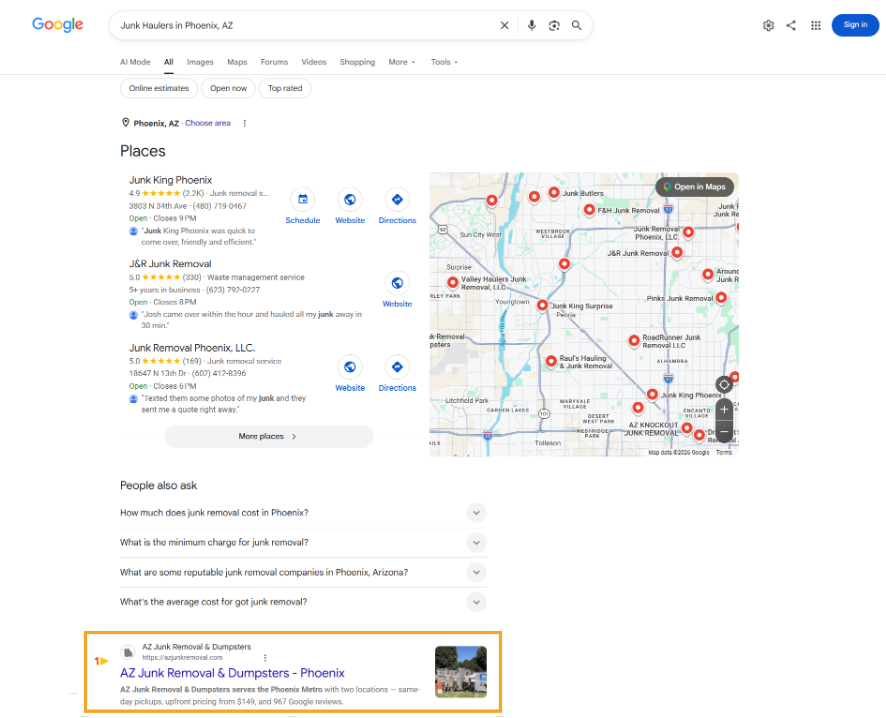Click the share icon in header
The width and height of the screenshot is (886, 718).
791,25
